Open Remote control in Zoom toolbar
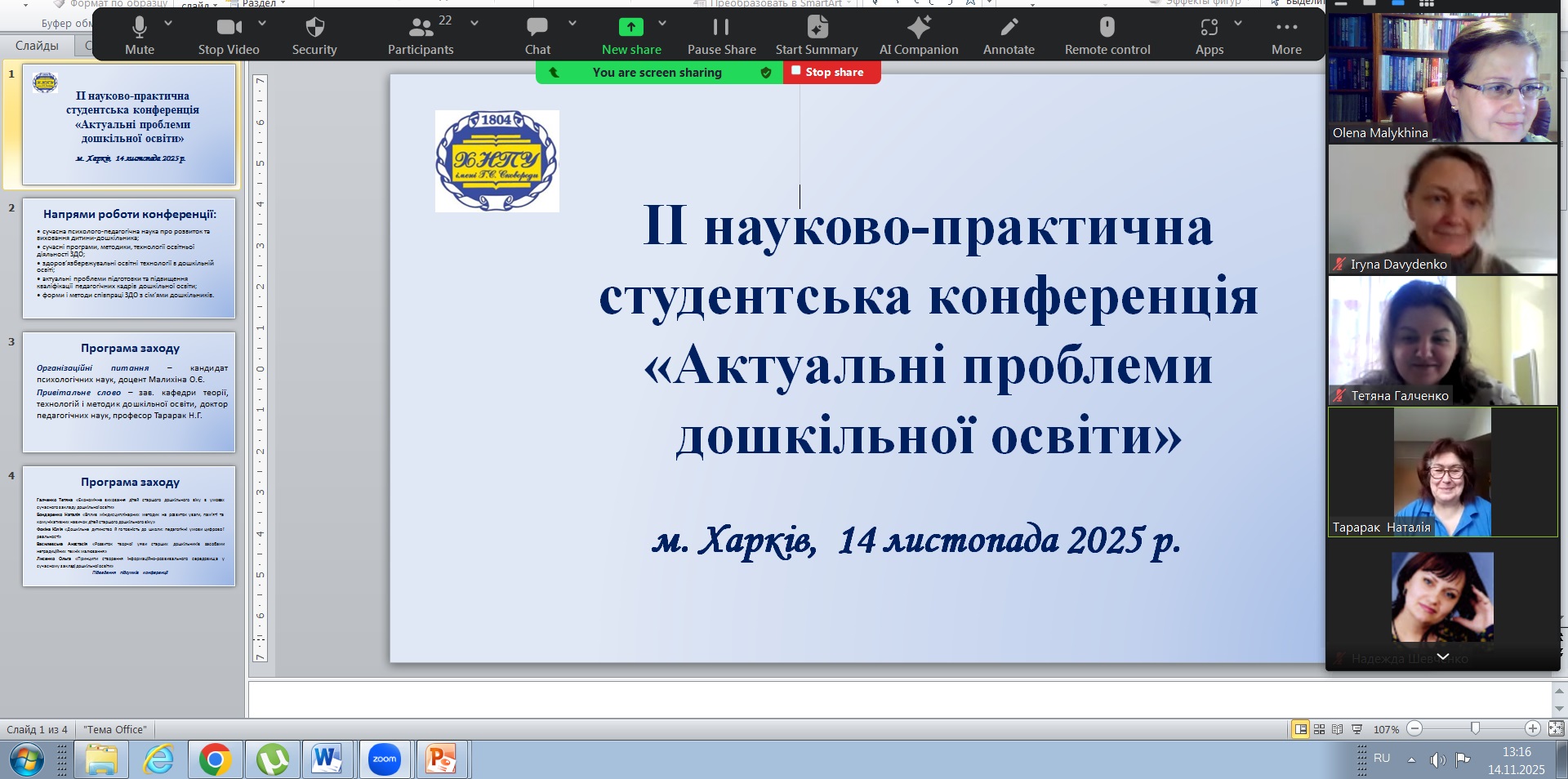This screenshot has width=1568, height=779. pos(1107,36)
